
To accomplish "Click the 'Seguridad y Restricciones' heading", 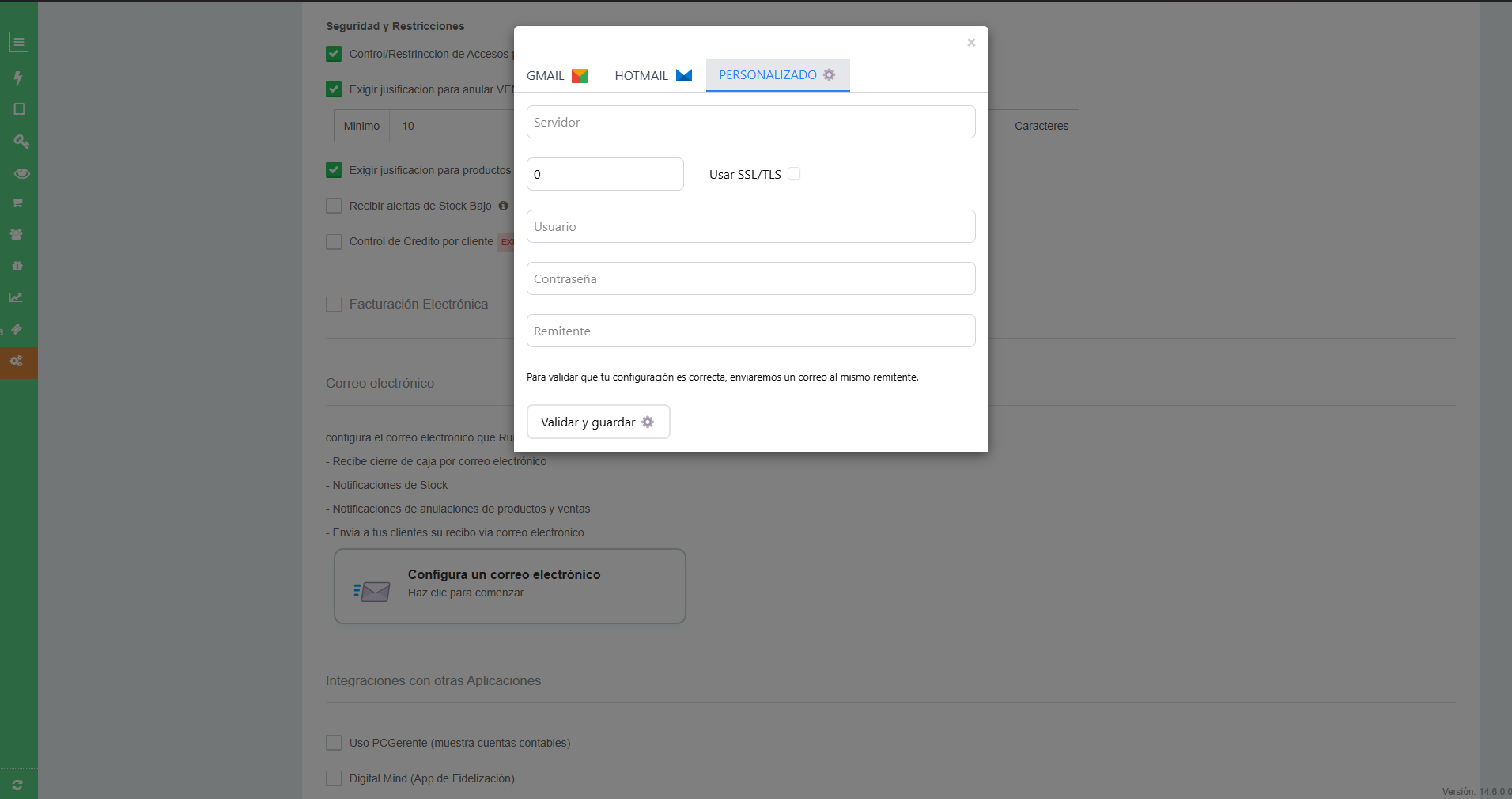I will (x=395, y=26).
